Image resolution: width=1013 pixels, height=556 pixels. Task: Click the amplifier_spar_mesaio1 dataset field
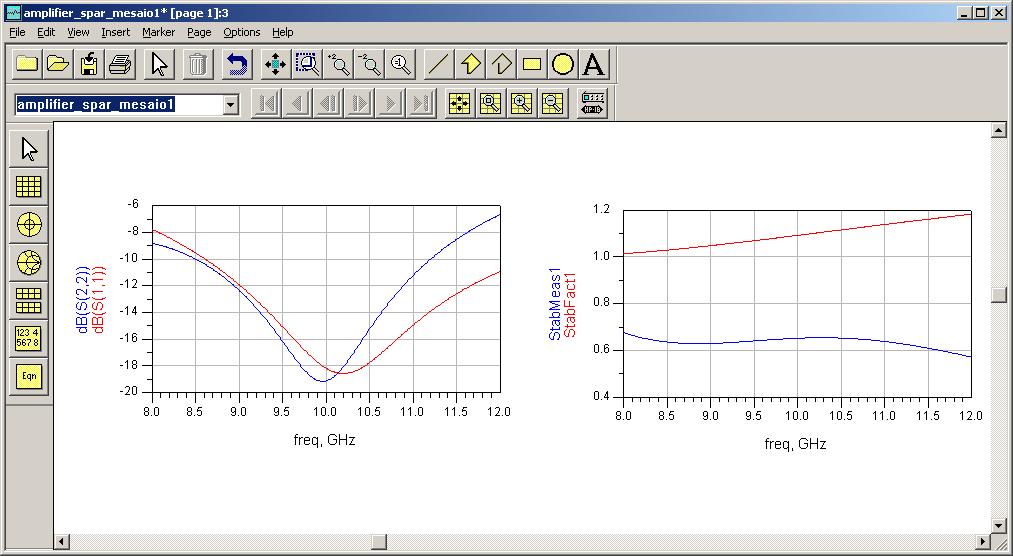[x=119, y=105]
